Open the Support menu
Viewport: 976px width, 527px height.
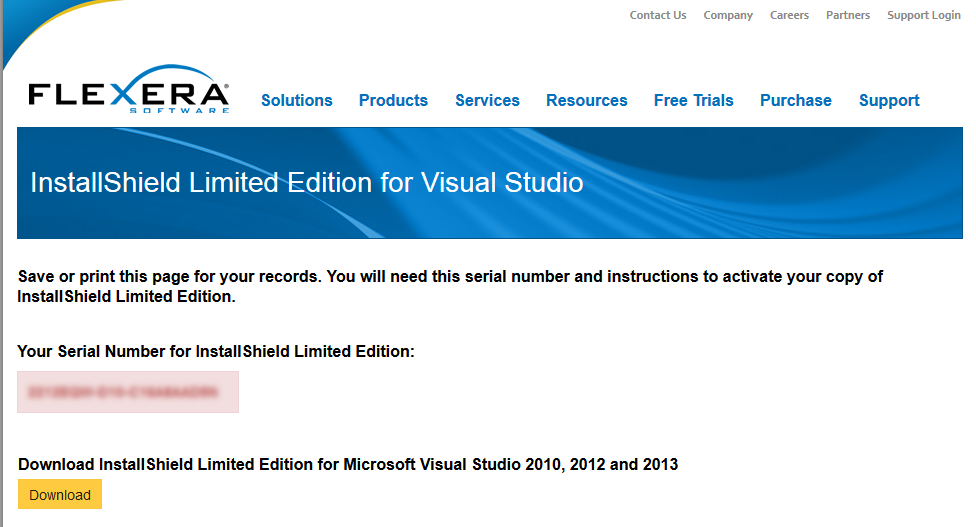tap(889, 101)
